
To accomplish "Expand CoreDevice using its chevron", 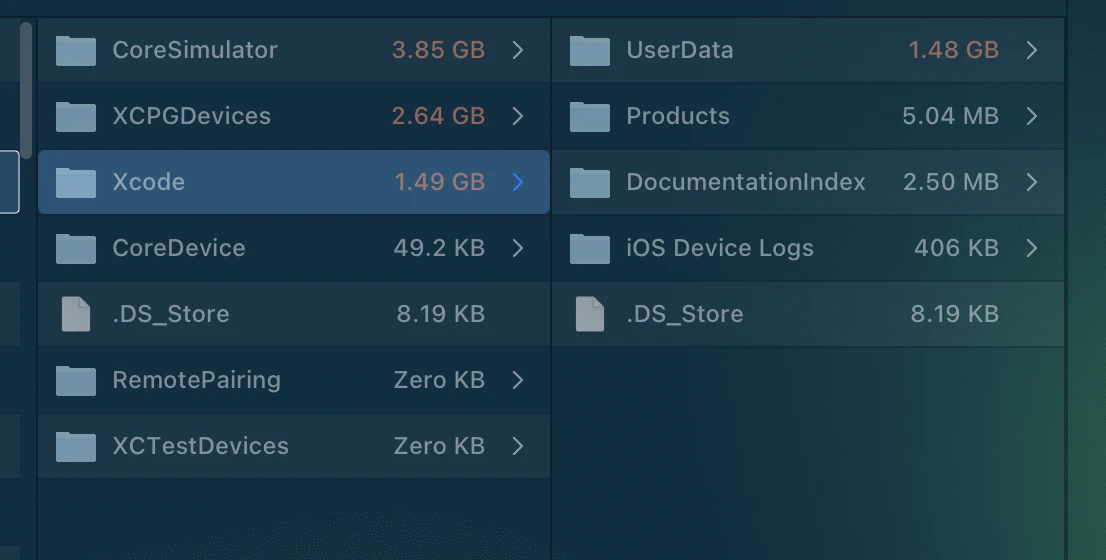I will pyautogui.click(x=518, y=248).
